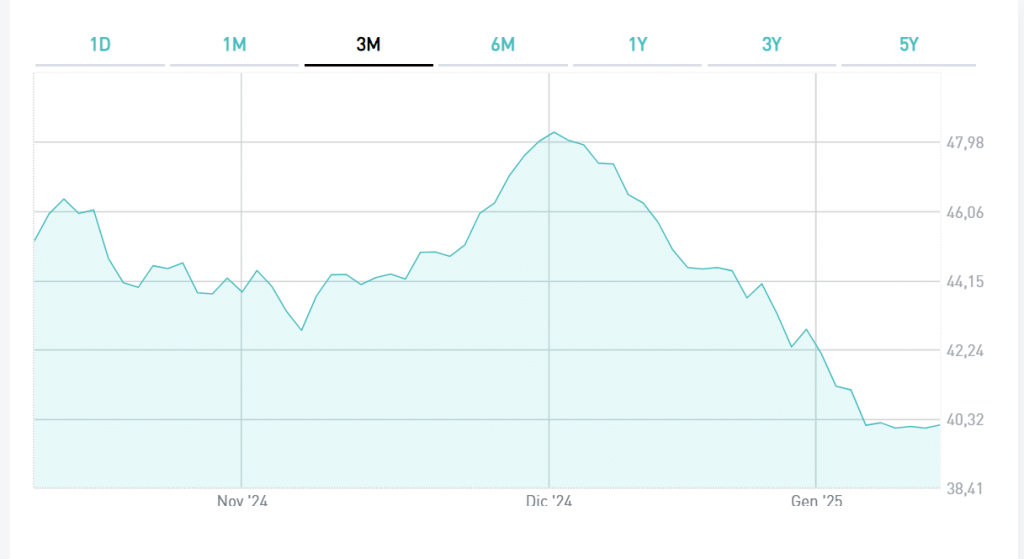Viewport: 1024px width, 559px height.
Task: Click the Nov '24 date axis label
Action: 243,500
